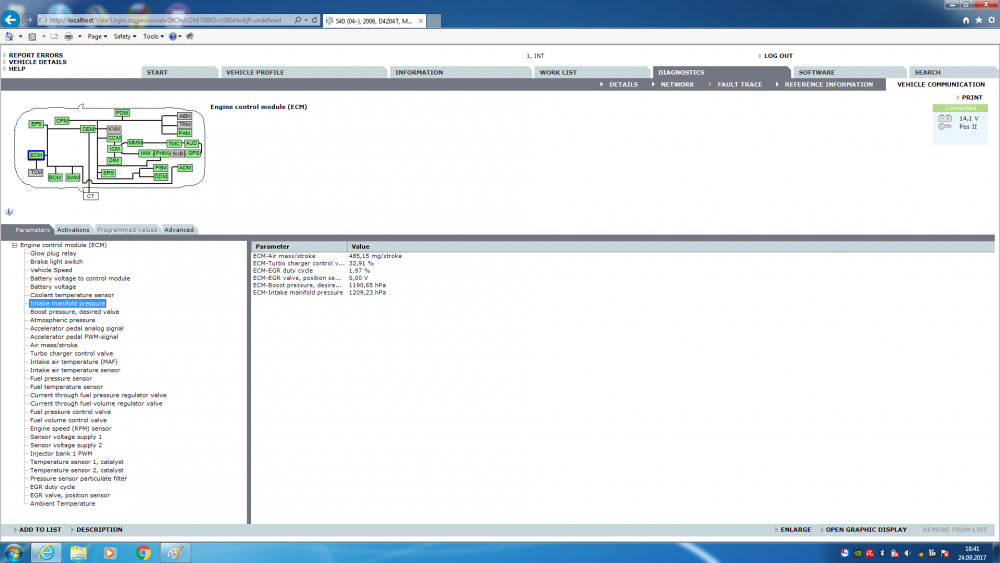Open the Safety dropdown menu
The height and width of the screenshot is (563, 1000).
(x=125, y=36)
